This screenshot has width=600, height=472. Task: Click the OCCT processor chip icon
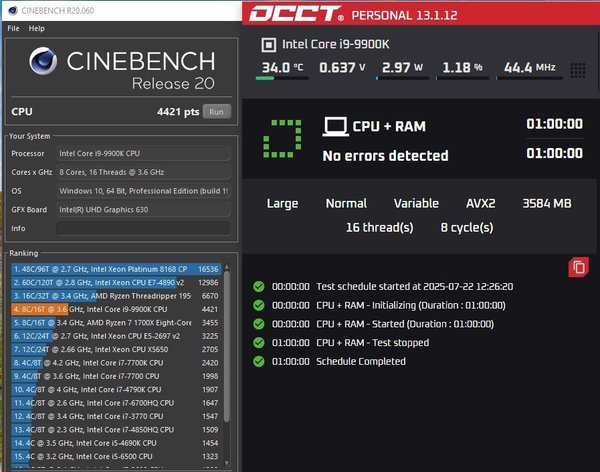point(269,45)
